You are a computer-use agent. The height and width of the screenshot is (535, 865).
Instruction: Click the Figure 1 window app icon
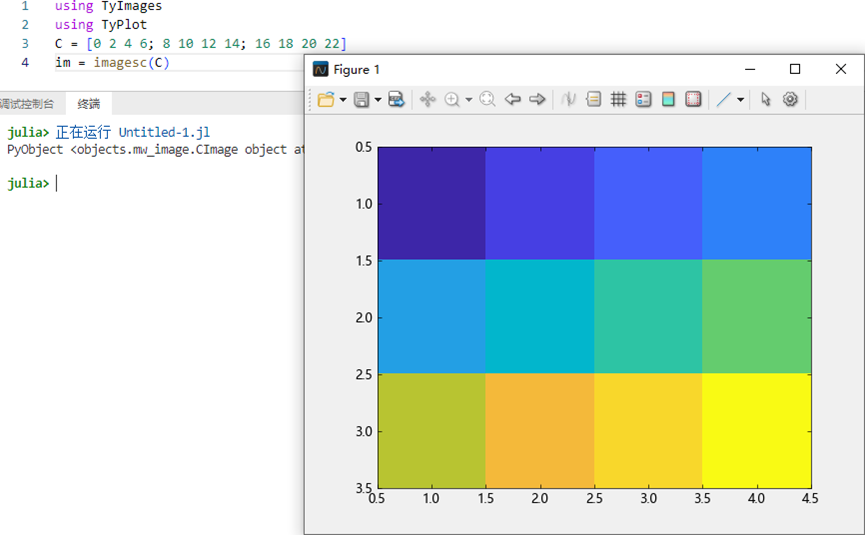click(321, 69)
